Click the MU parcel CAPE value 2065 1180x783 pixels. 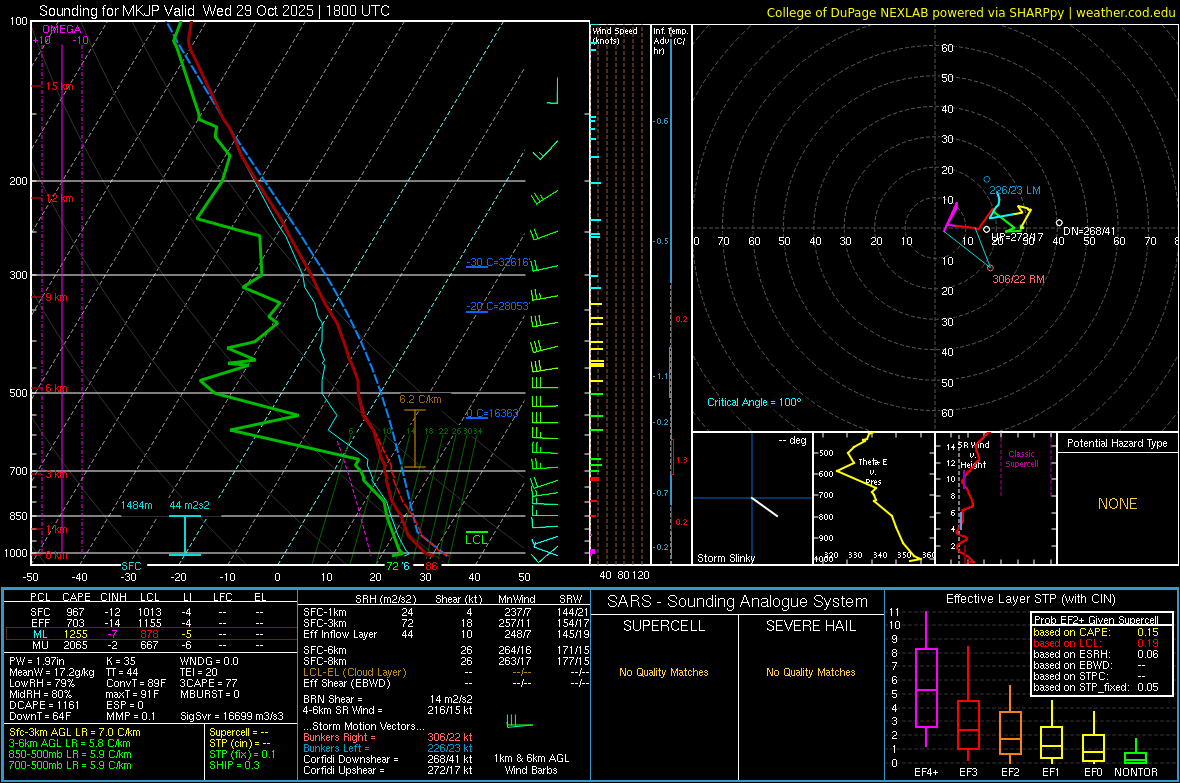pos(75,645)
